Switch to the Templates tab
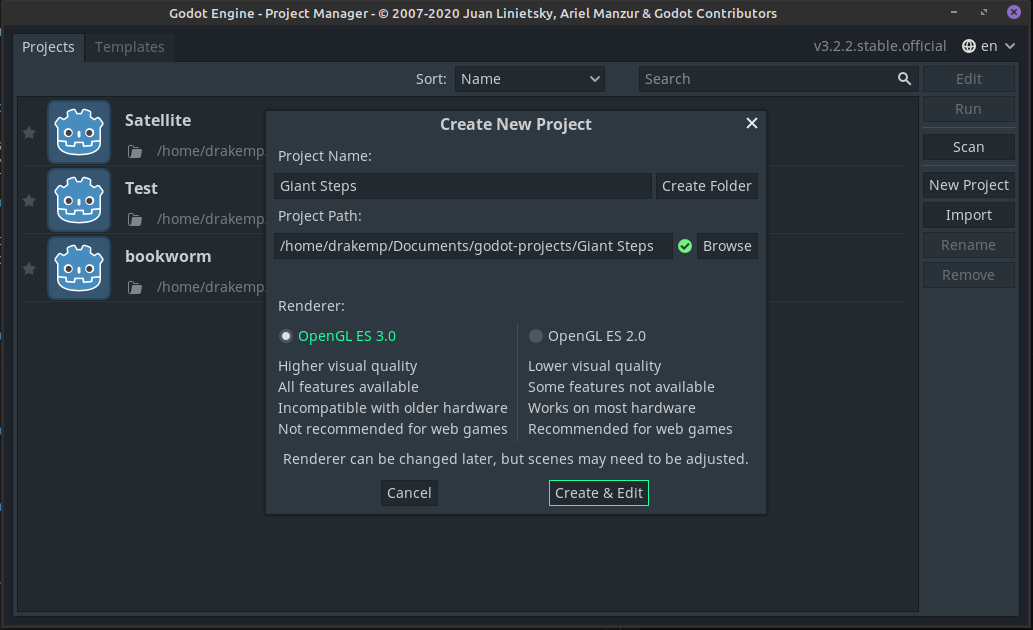This screenshot has width=1033, height=630. point(130,47)
